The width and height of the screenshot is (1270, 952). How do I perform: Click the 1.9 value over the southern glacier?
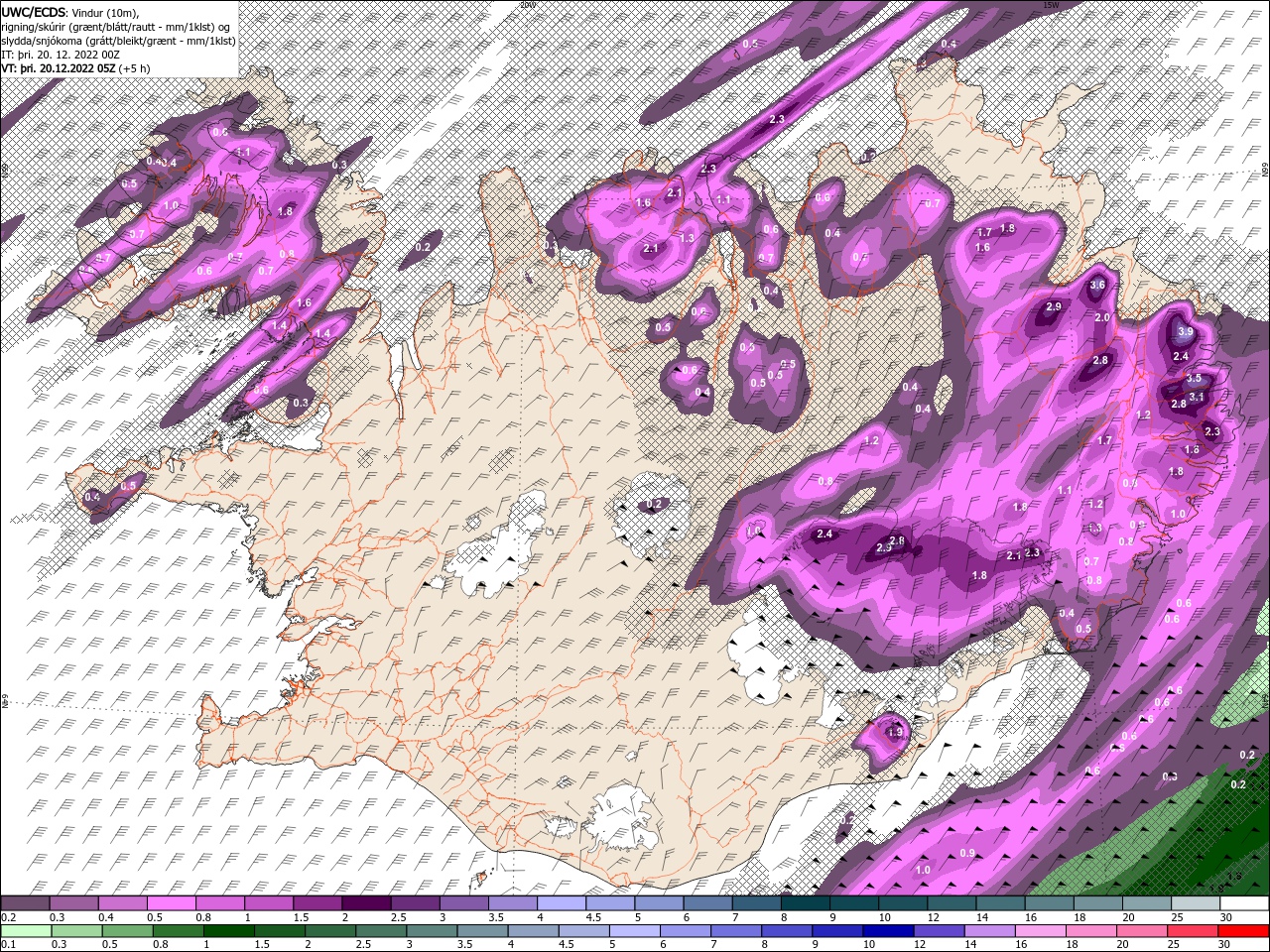[896, 733]
